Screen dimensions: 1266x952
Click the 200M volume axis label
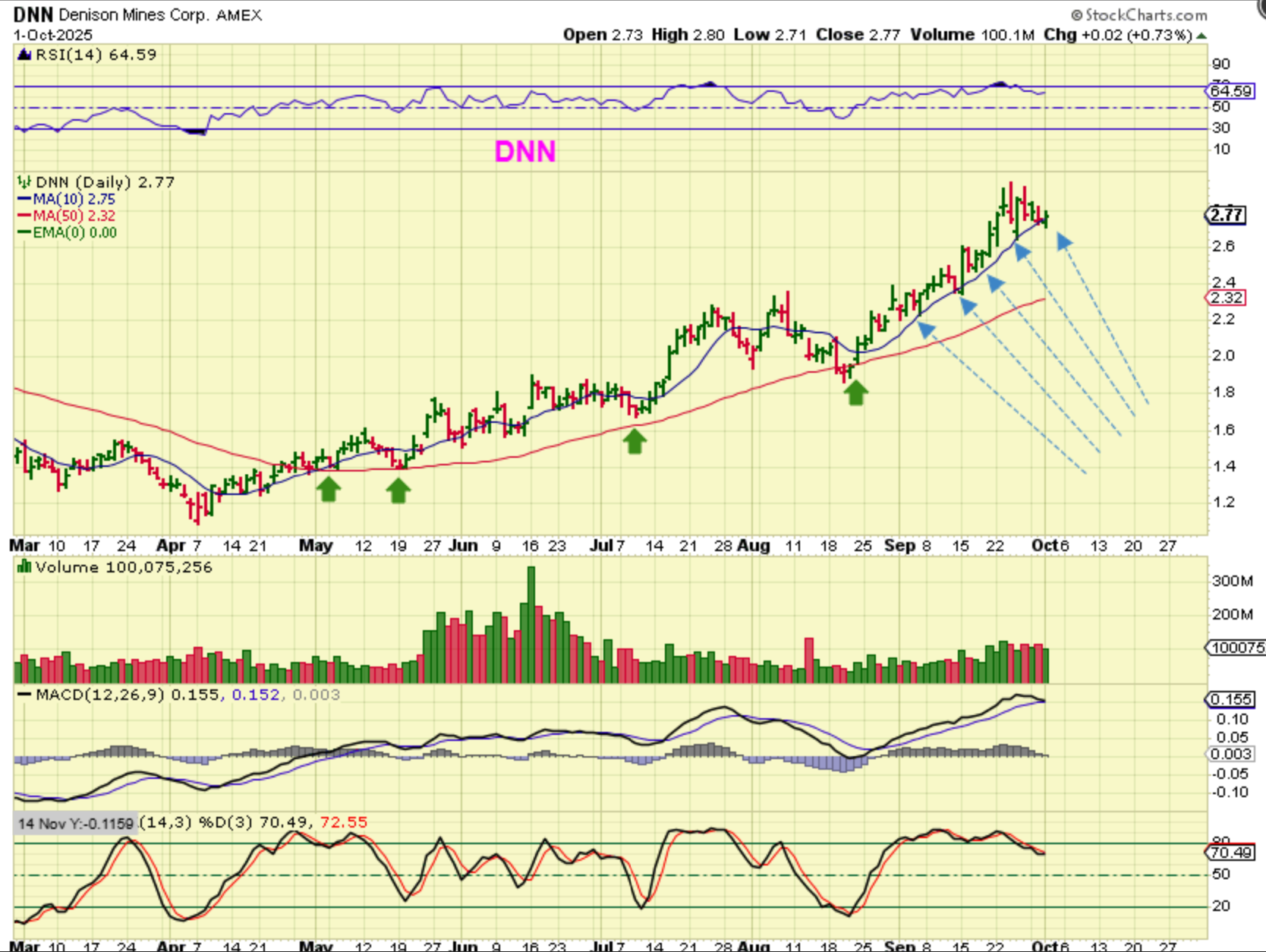click(x=1233, y=614)
